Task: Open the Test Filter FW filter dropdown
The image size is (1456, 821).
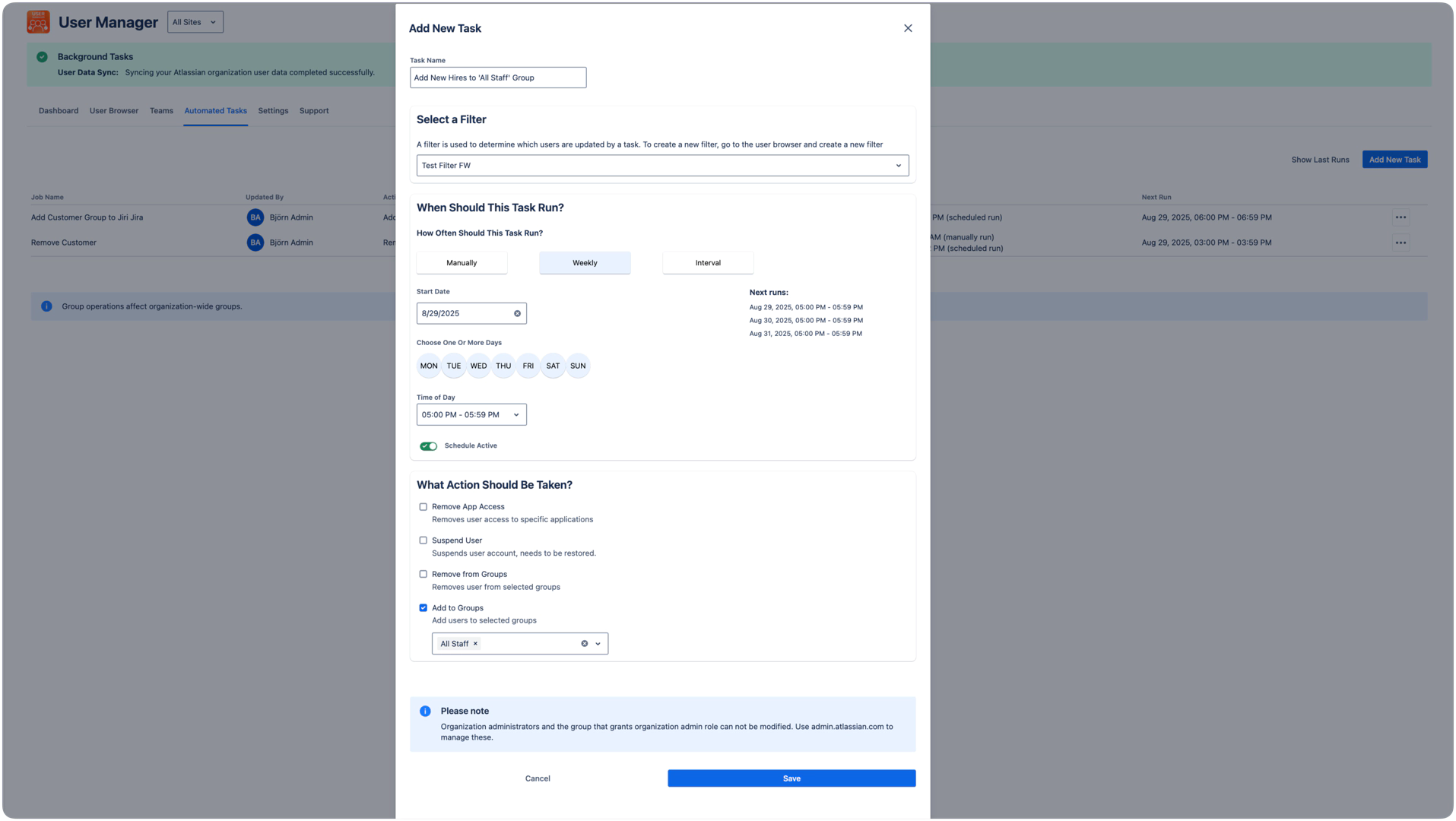Action: point(661,165)
